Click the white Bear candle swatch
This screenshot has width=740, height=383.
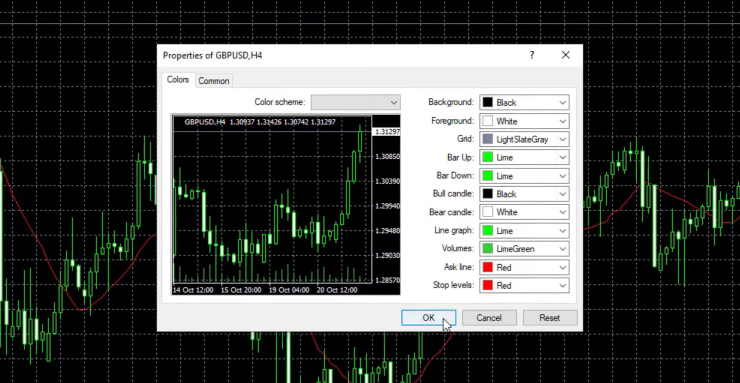point(488,212)
